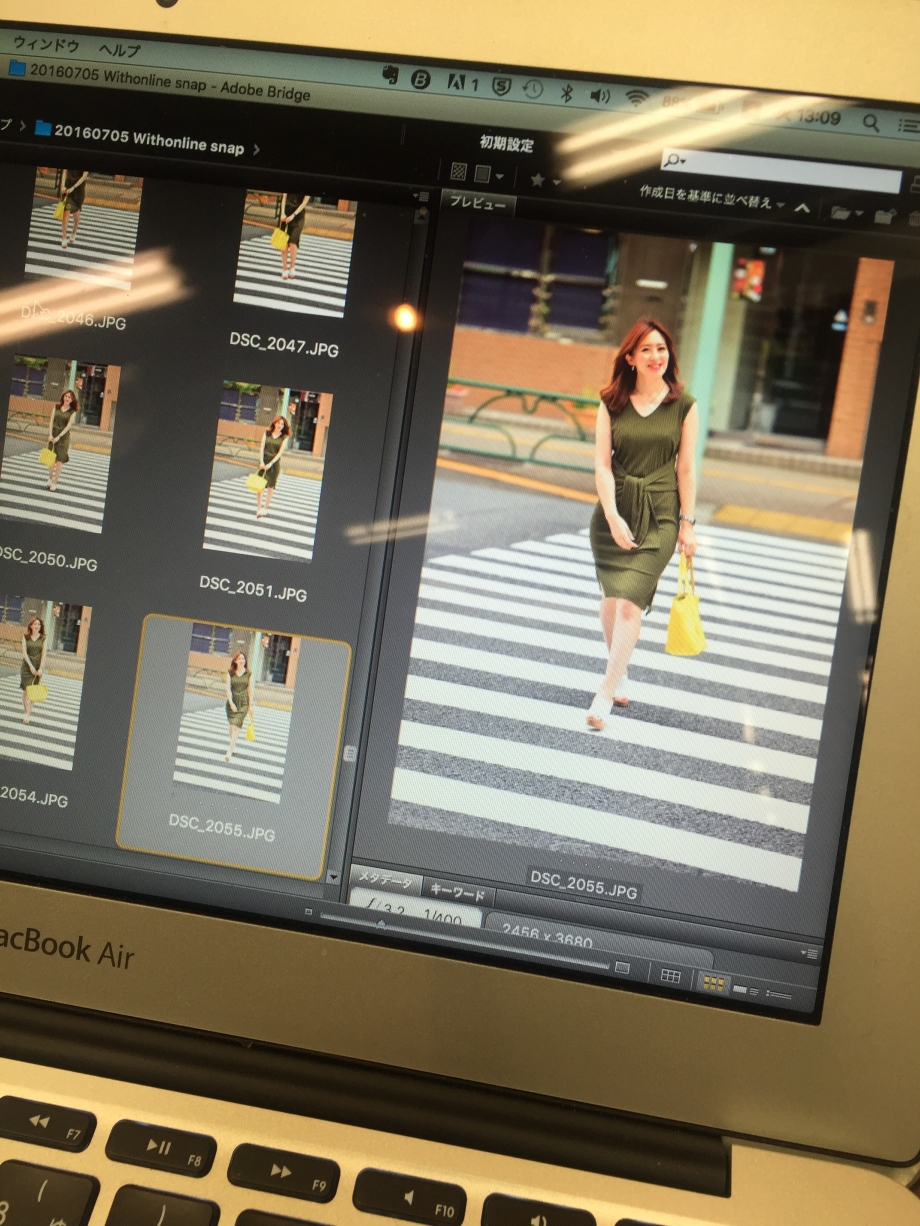The height and width of the screenshot is (1226, 920).
Task: Open the Content panel options menu icon
Action: [422, 197]
